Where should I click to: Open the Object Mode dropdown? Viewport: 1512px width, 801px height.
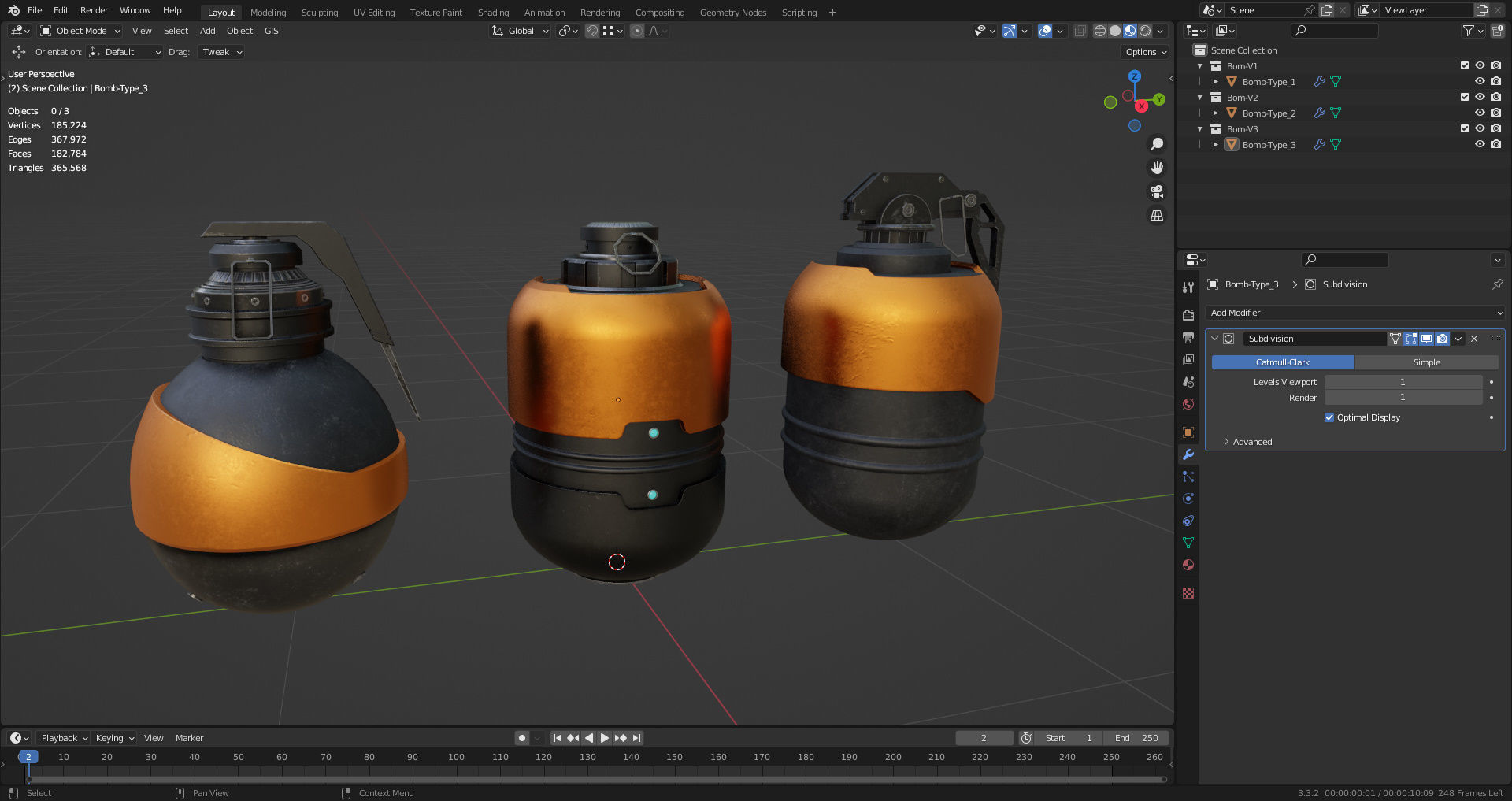point(80,31)
